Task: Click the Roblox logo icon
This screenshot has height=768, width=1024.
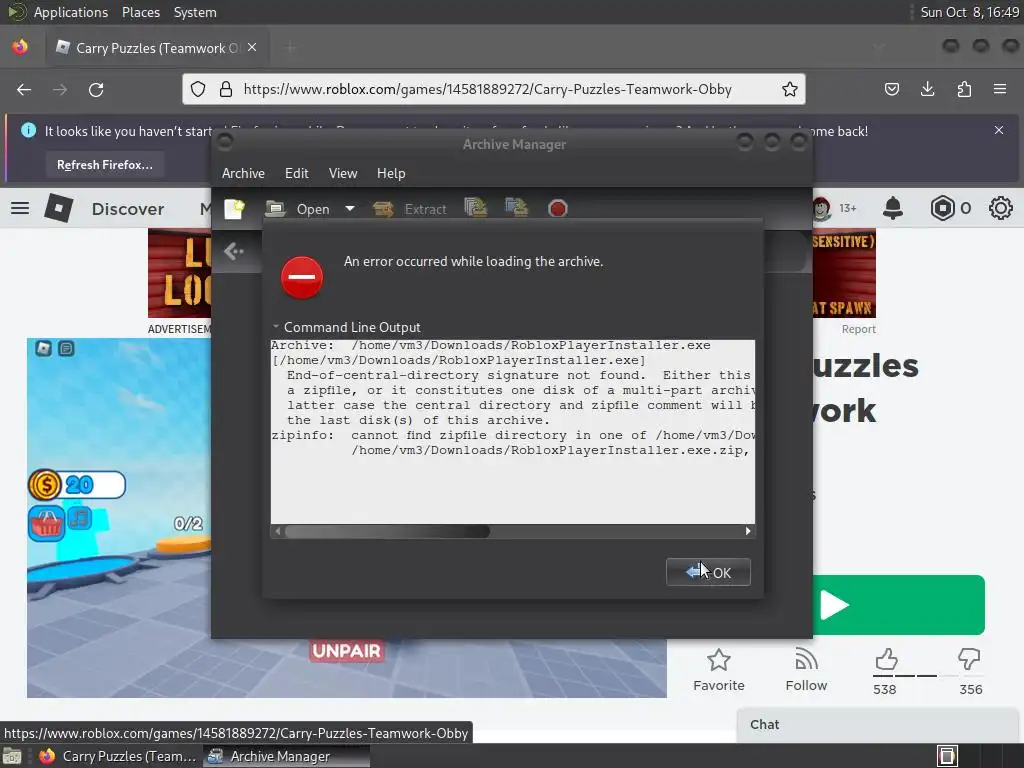Action: tap(58, 208)
